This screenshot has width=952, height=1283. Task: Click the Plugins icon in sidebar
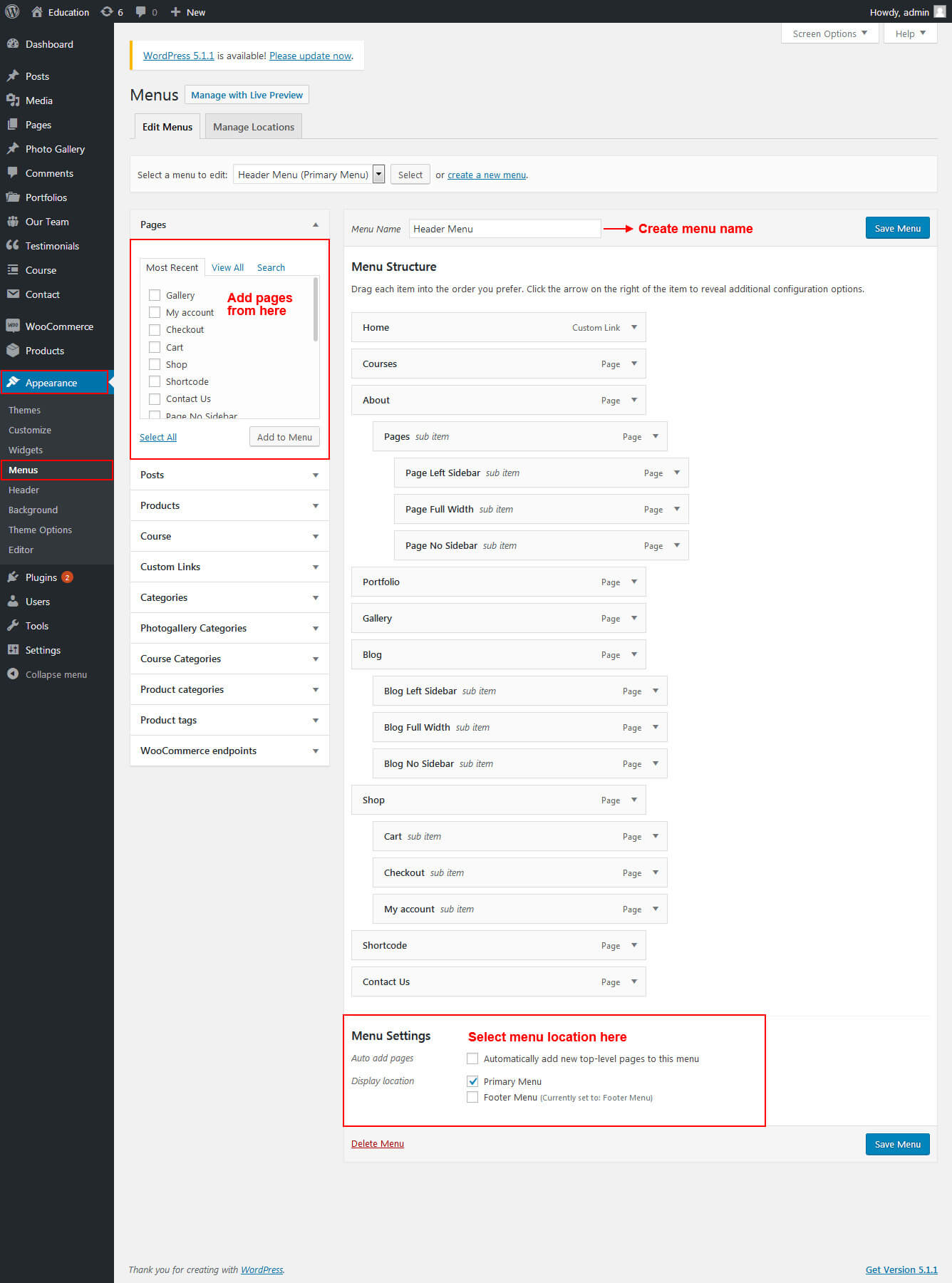[13, 577]
